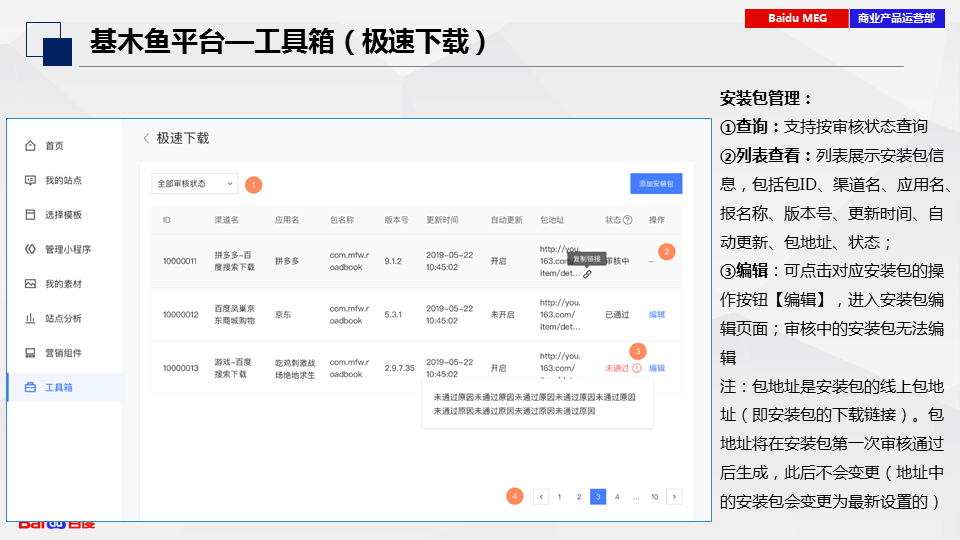
Task: Click 编辑 for package 10000013
Action: (657, 368)
